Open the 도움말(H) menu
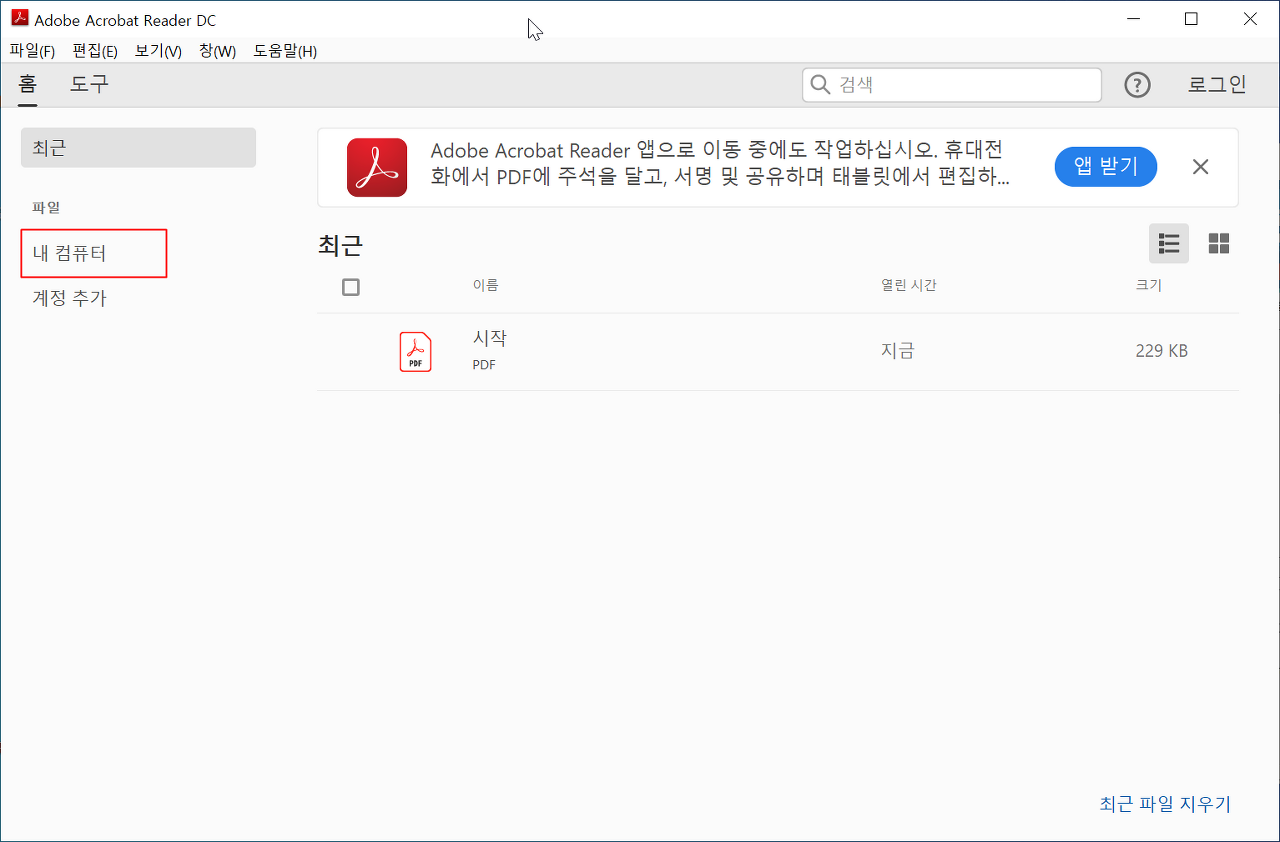1280x842 pixels. (x=285, y=51)
